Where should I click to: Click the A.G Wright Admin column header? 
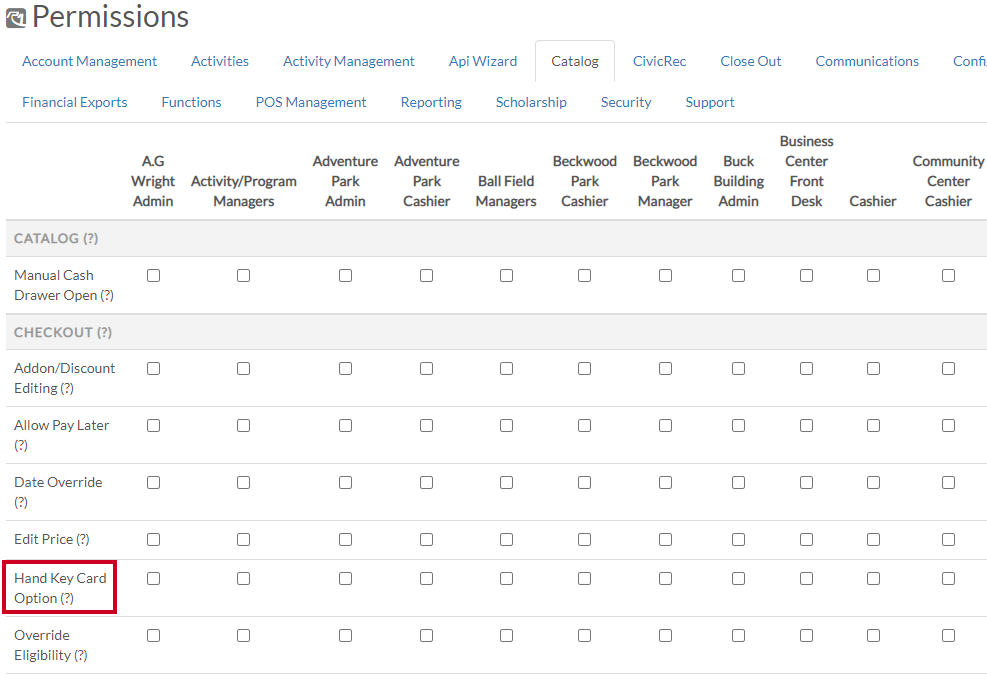(153, 181)
